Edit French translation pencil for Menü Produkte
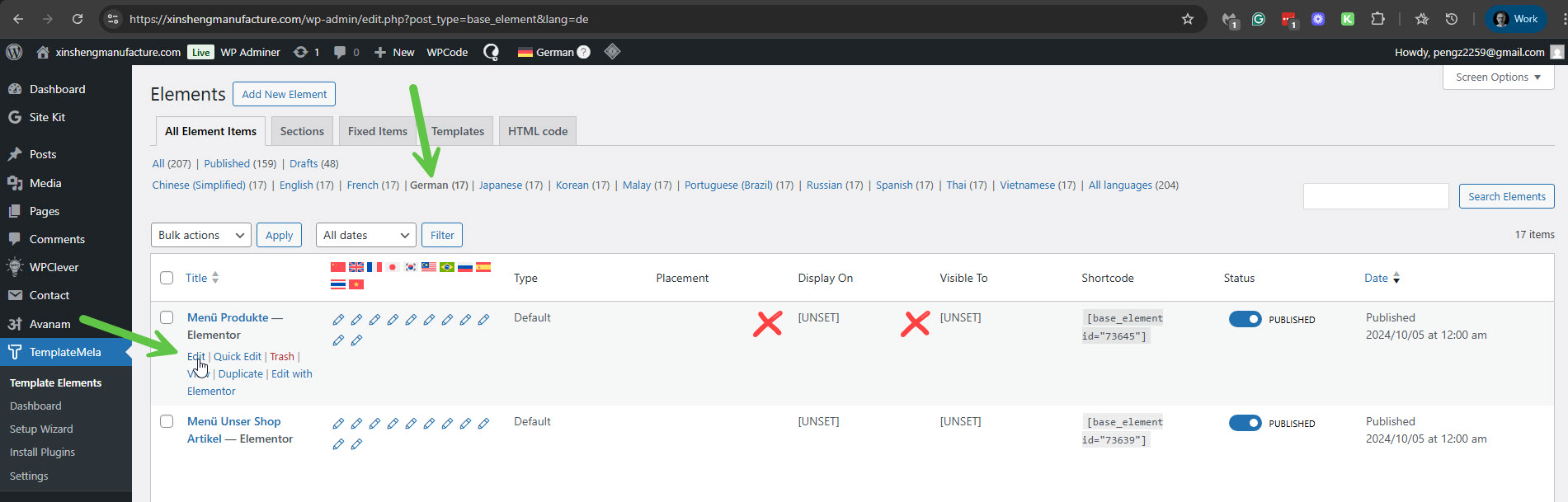Image resolution: width=1568 pixels, height=502 pixels. pos(374,320)
